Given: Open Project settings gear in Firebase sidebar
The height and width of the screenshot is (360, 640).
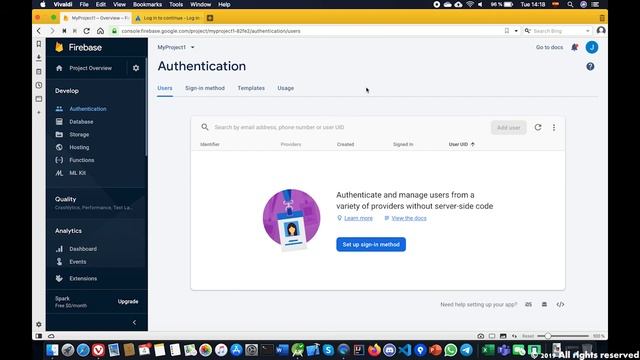Looking at the screenshot, I should tap(136, 68).
